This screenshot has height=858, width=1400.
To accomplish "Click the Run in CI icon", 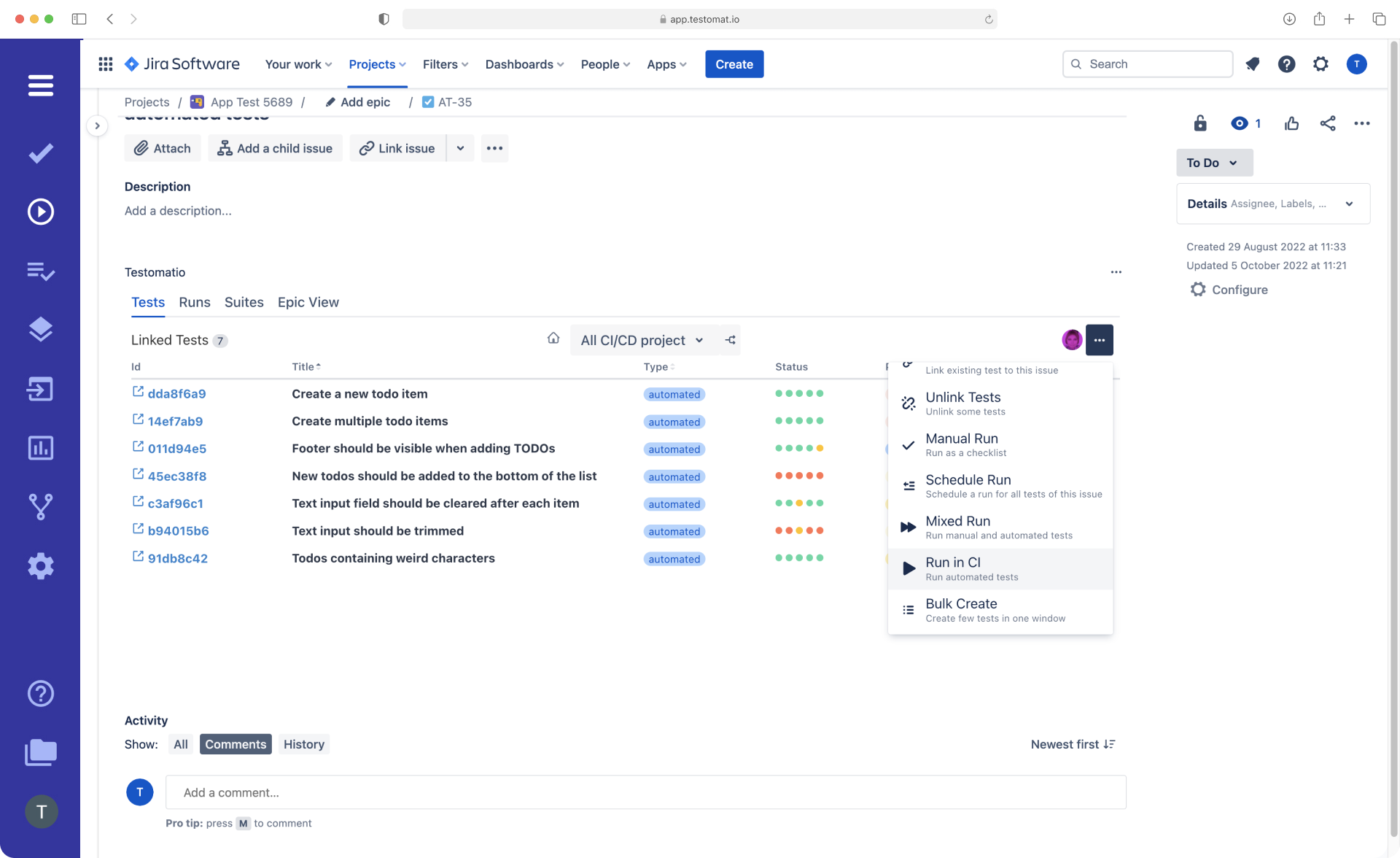I will pos(907,569).
